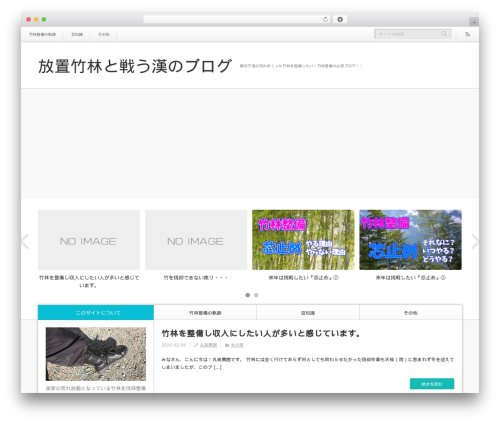Image resolution: width=500 pixels, height=423 pixels.
Task: Select the first carousel pagination dot
Action: 248,295
